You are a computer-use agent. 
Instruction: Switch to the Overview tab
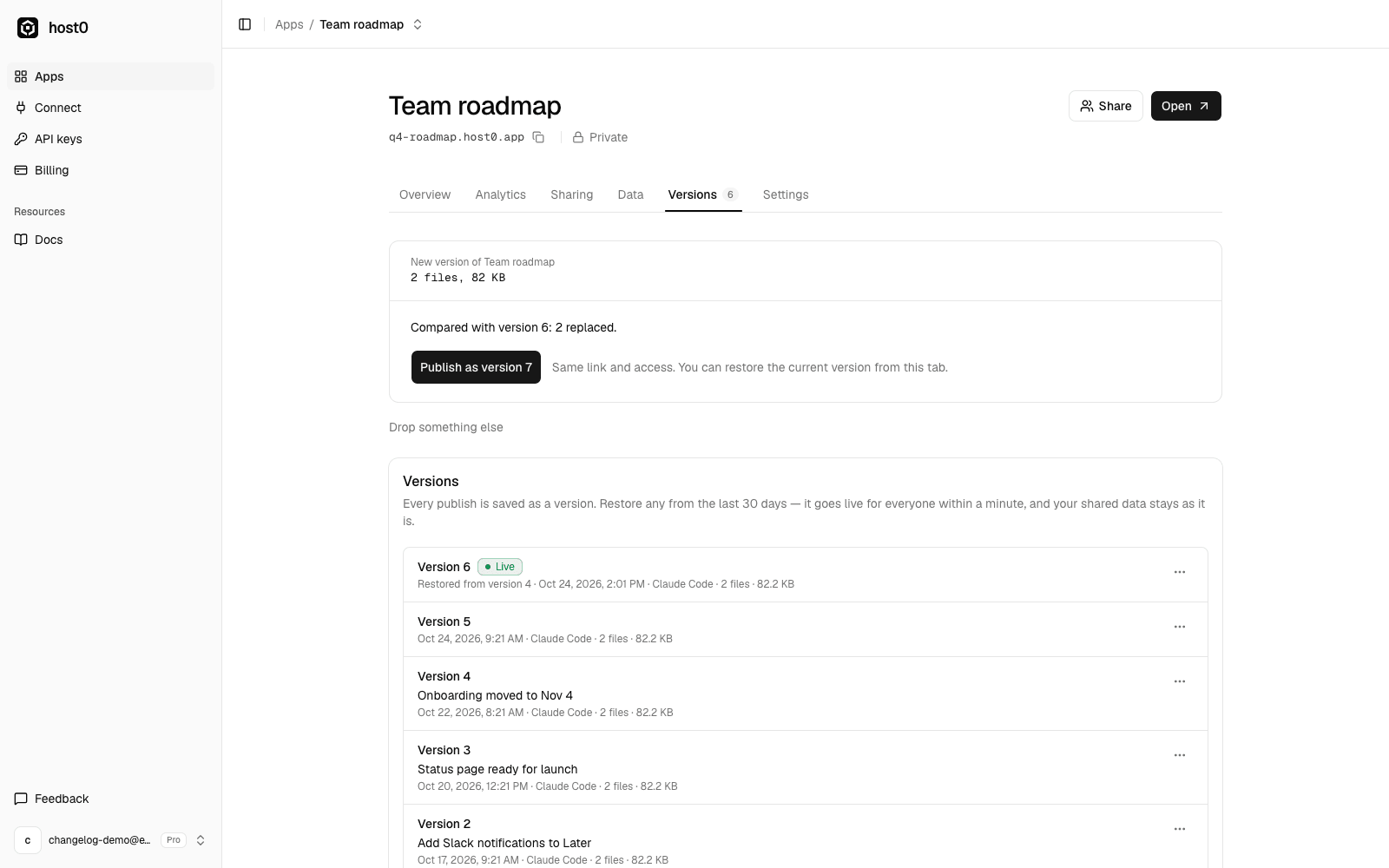(x=425, y=194)
